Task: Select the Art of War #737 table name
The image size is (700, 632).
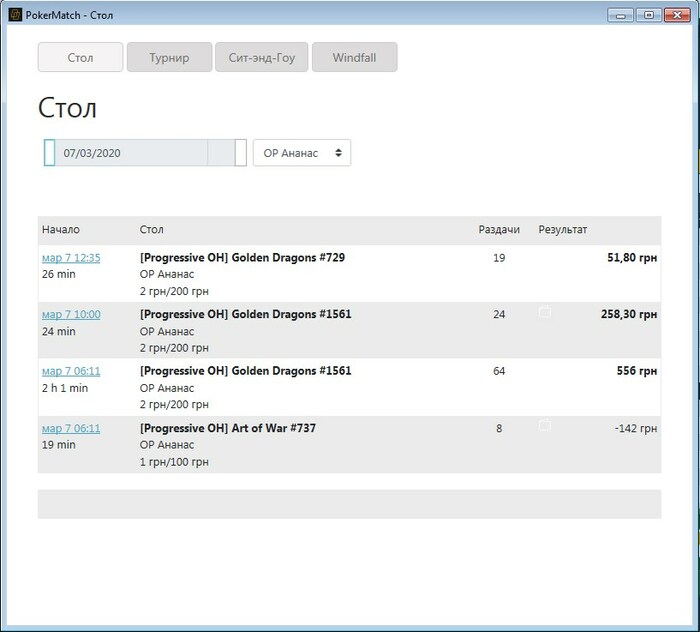Action: coord(228,428)
